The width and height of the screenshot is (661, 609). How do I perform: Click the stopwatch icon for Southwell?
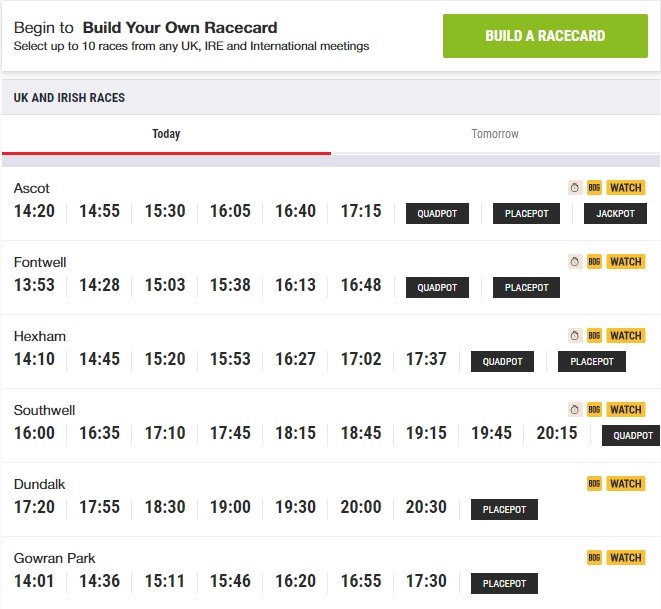point(575,410)
